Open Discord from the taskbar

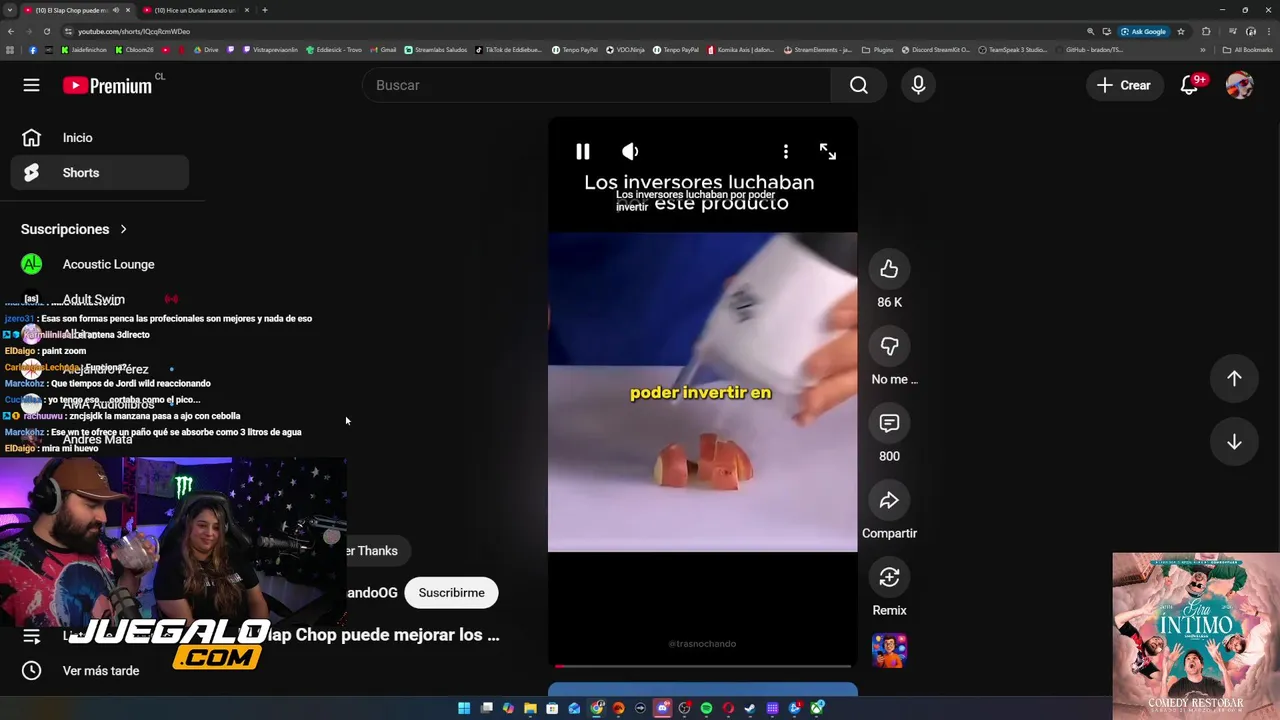point(662,708)
